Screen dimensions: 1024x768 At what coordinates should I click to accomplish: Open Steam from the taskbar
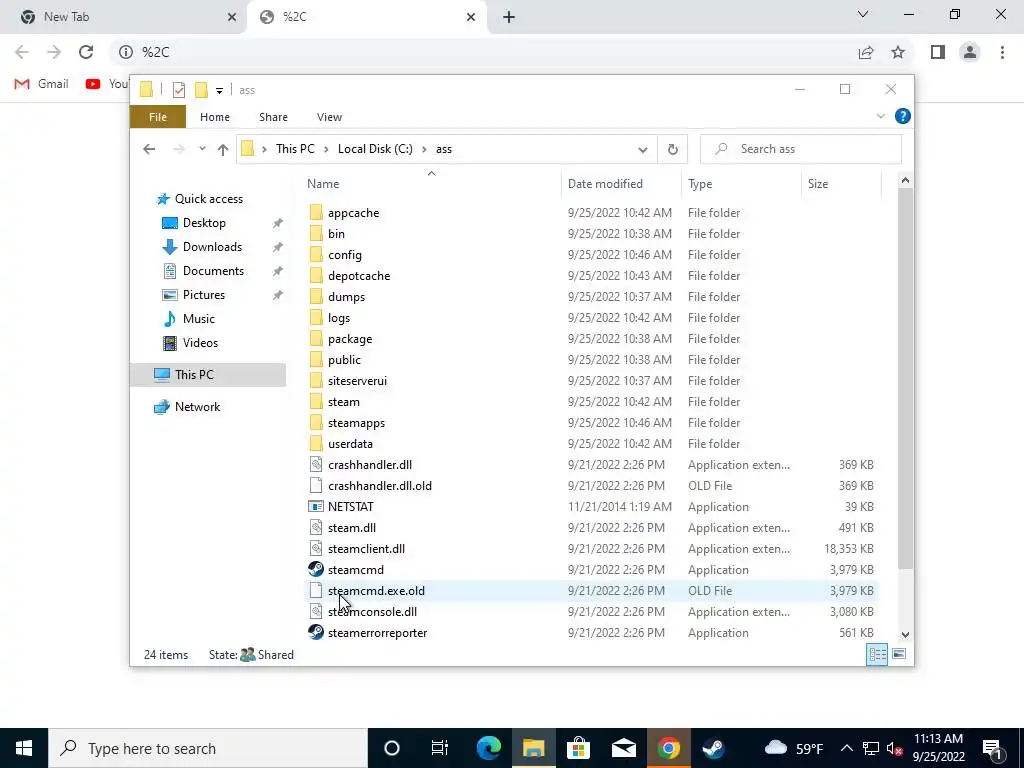[x=713, y=748]
